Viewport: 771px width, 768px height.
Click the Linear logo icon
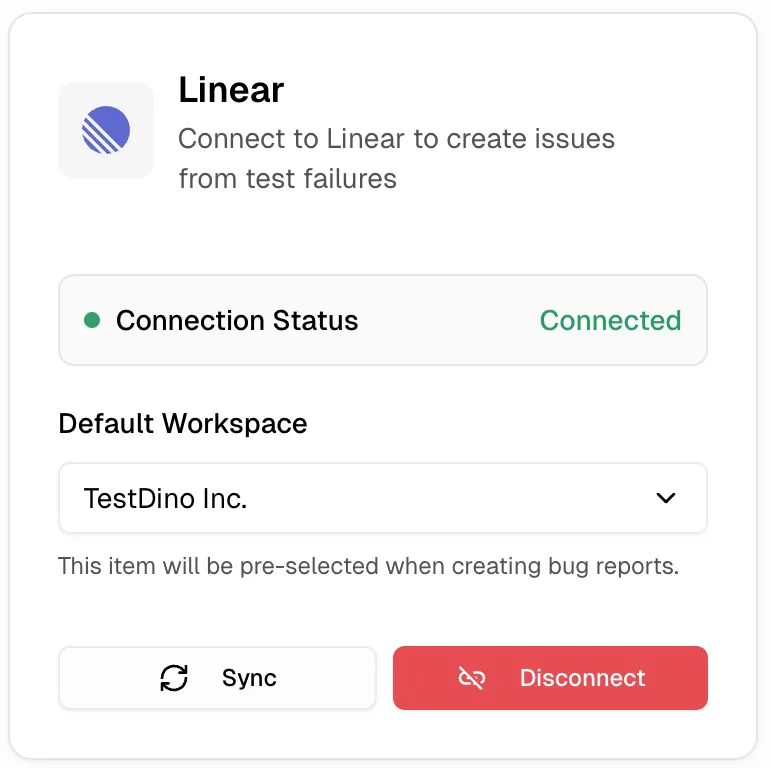click(106, 130)
